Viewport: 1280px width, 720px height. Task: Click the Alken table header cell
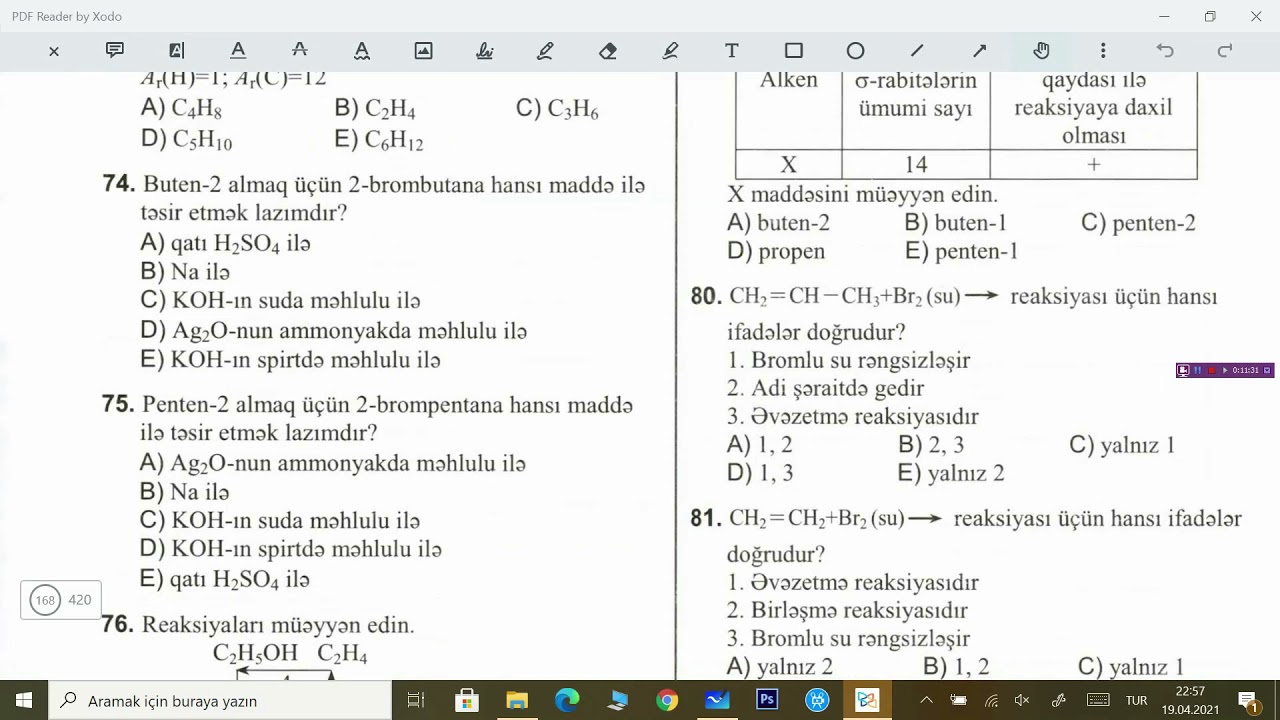(789, 110)
